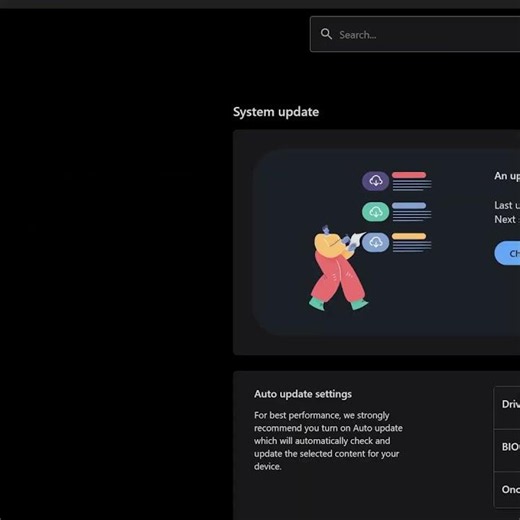Screen dimensions: 520x520
Task: Click the walking person illustration
Action: click(338, 268)
